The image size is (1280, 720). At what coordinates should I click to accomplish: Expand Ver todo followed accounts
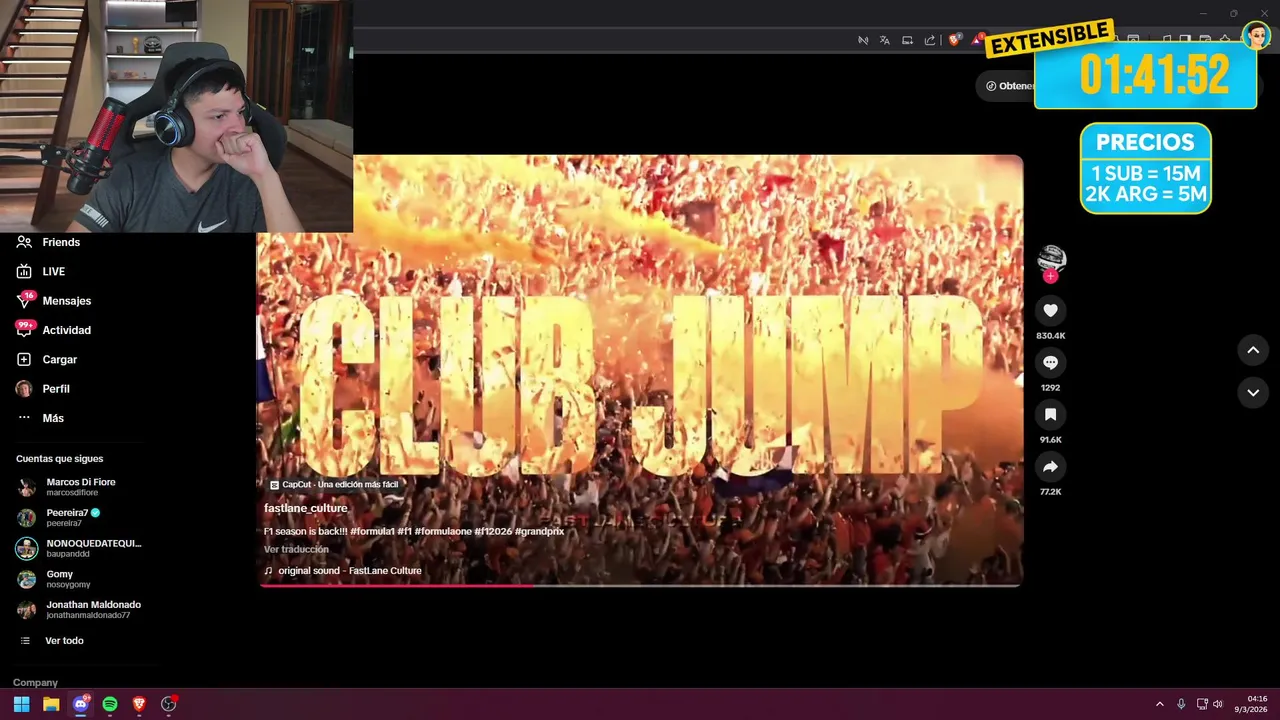pyautogui.click(x=52, y=640)
